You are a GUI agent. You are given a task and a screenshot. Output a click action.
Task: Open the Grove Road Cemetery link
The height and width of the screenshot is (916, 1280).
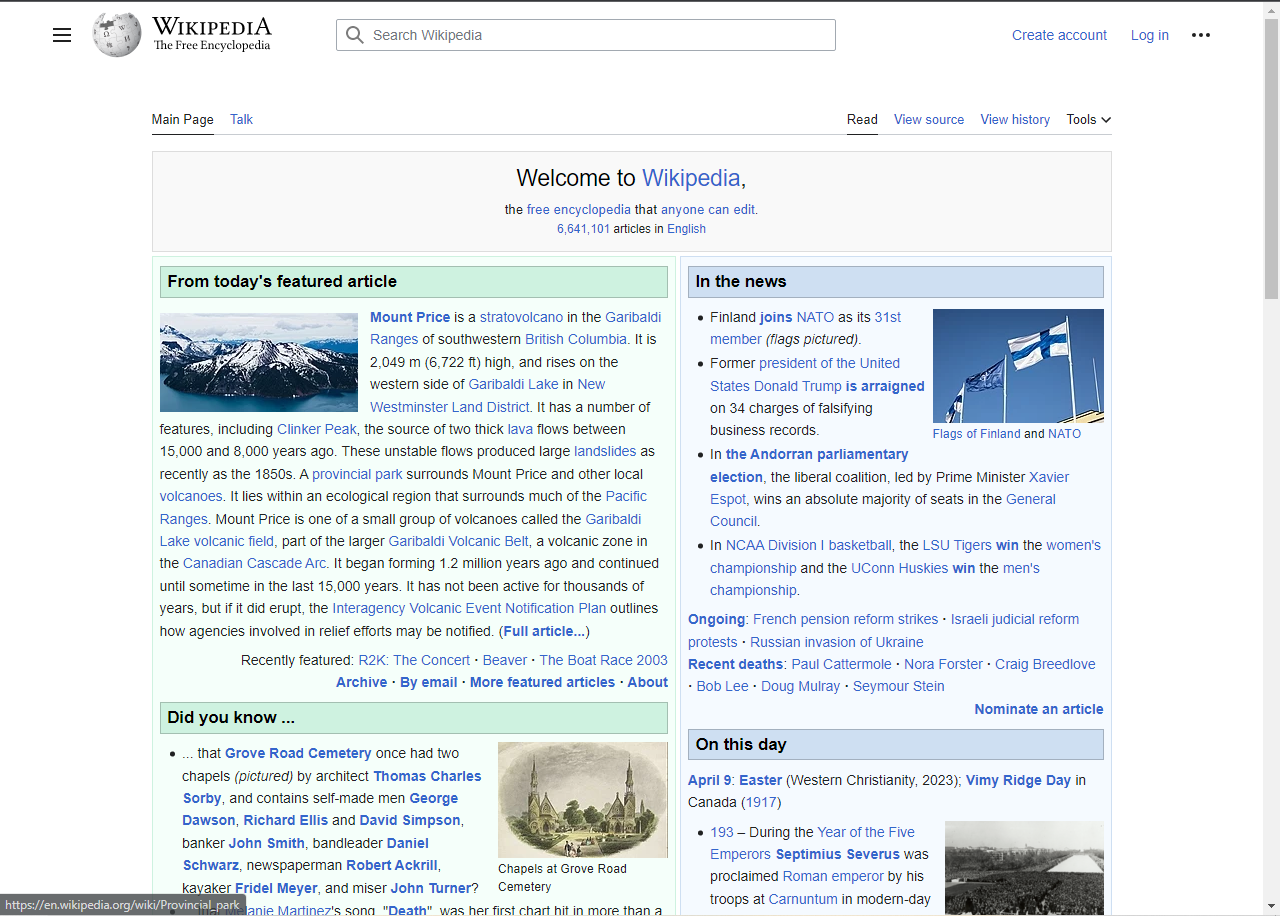[x=298, y=753]
